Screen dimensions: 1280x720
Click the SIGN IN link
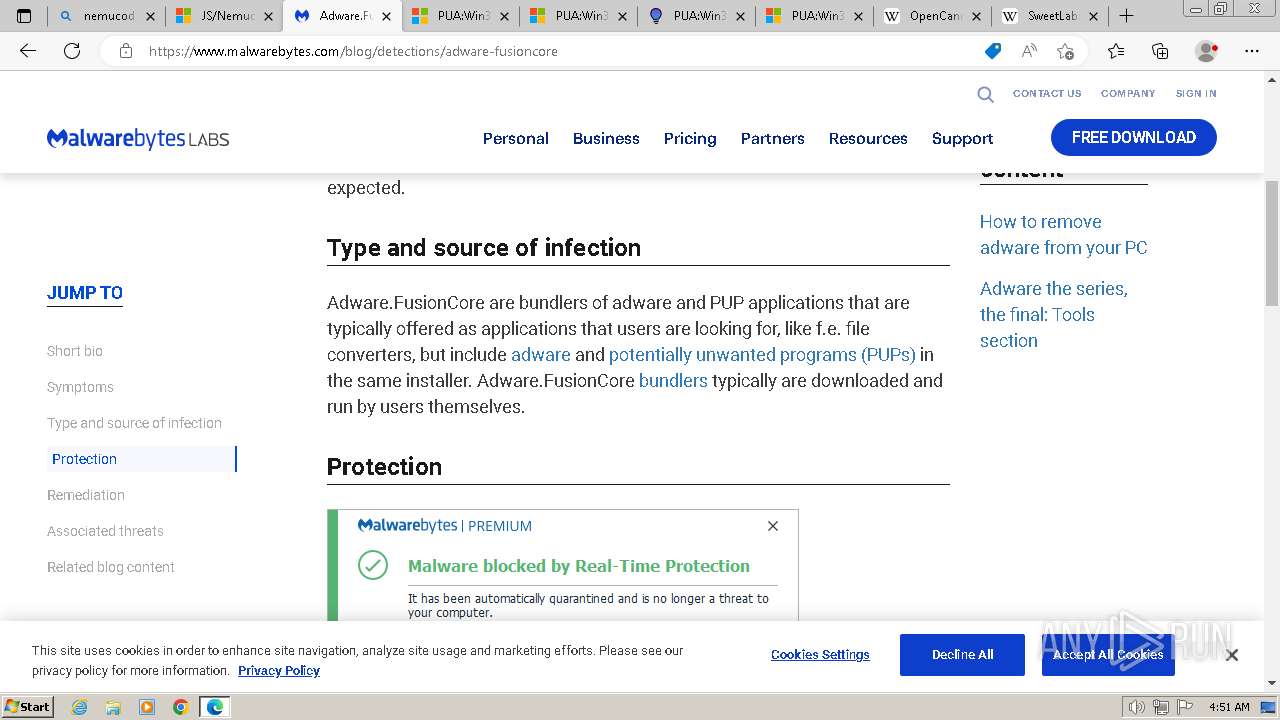1196,93
